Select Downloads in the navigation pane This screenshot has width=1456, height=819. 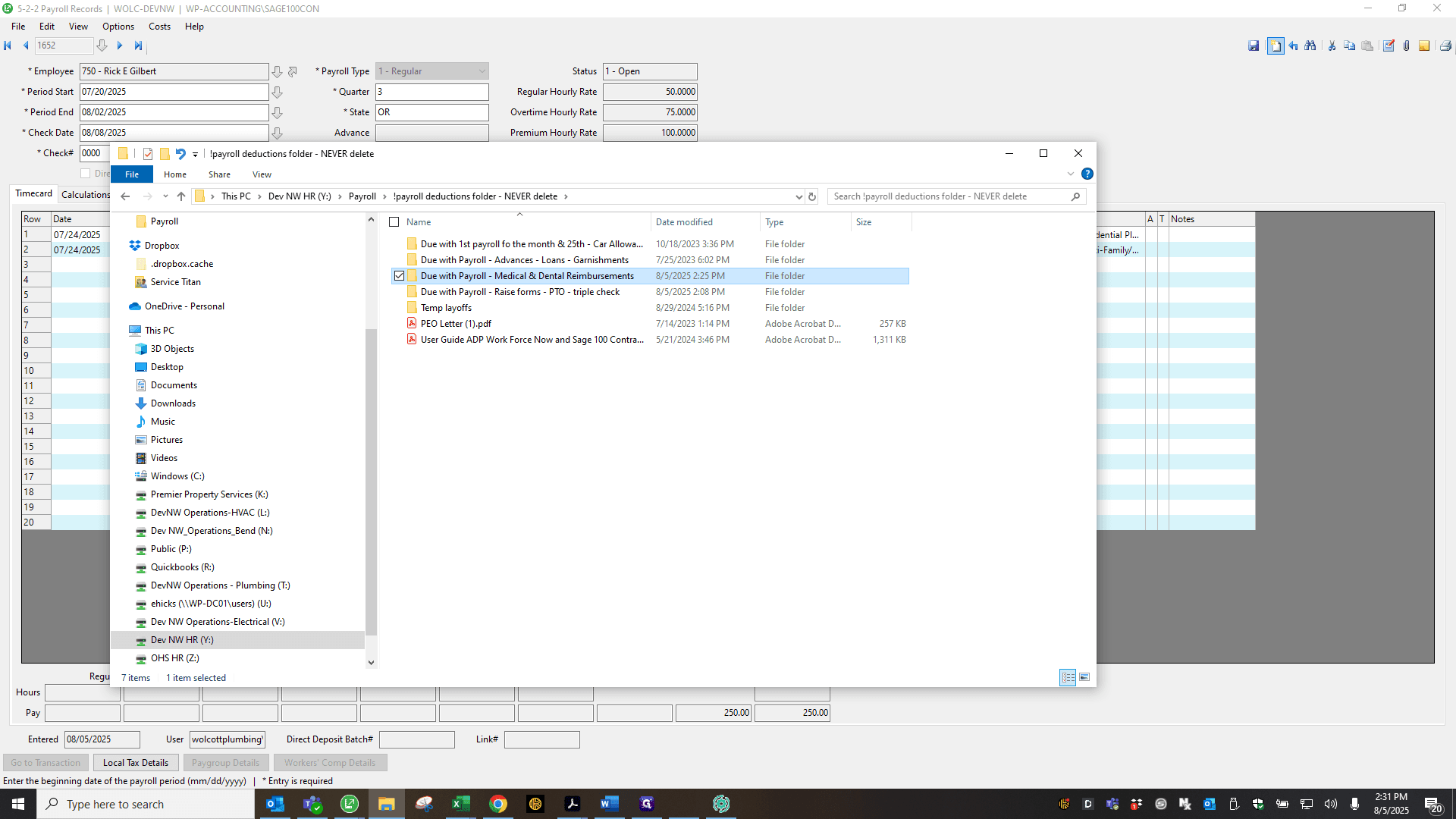tap(173, 403)
